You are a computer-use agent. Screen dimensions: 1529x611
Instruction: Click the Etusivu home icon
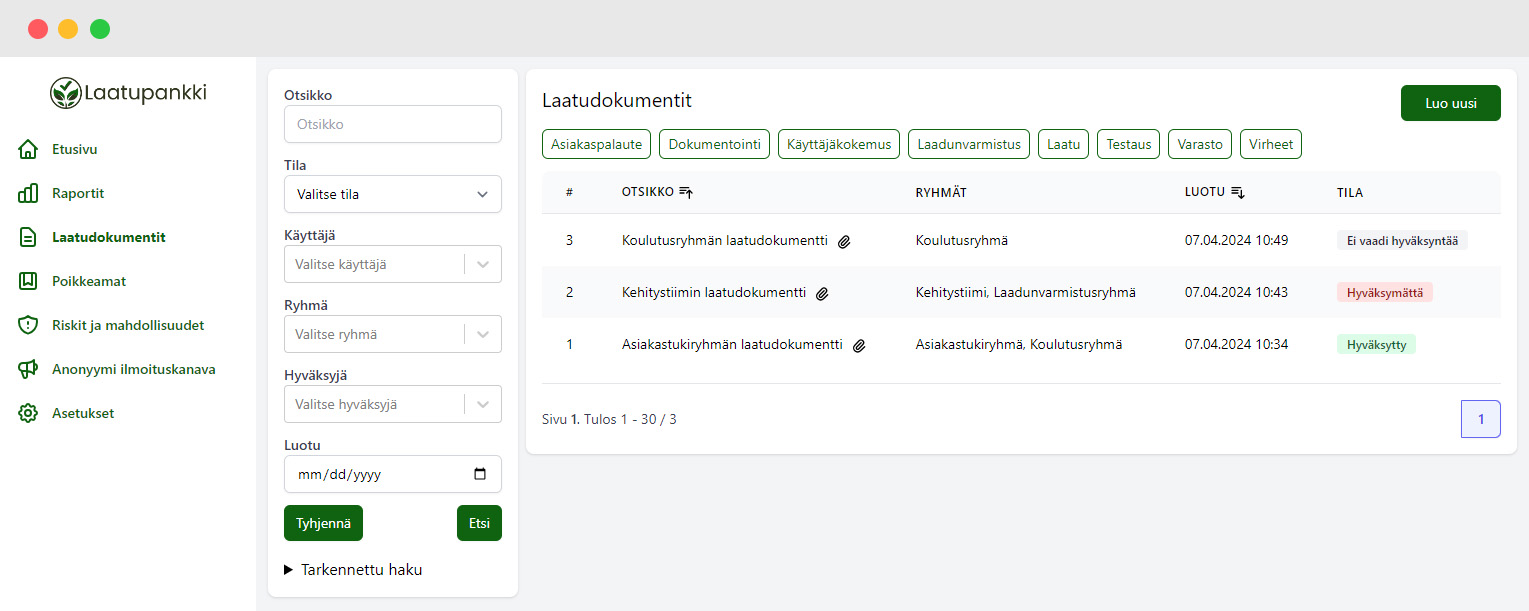[x=28, y=150]
